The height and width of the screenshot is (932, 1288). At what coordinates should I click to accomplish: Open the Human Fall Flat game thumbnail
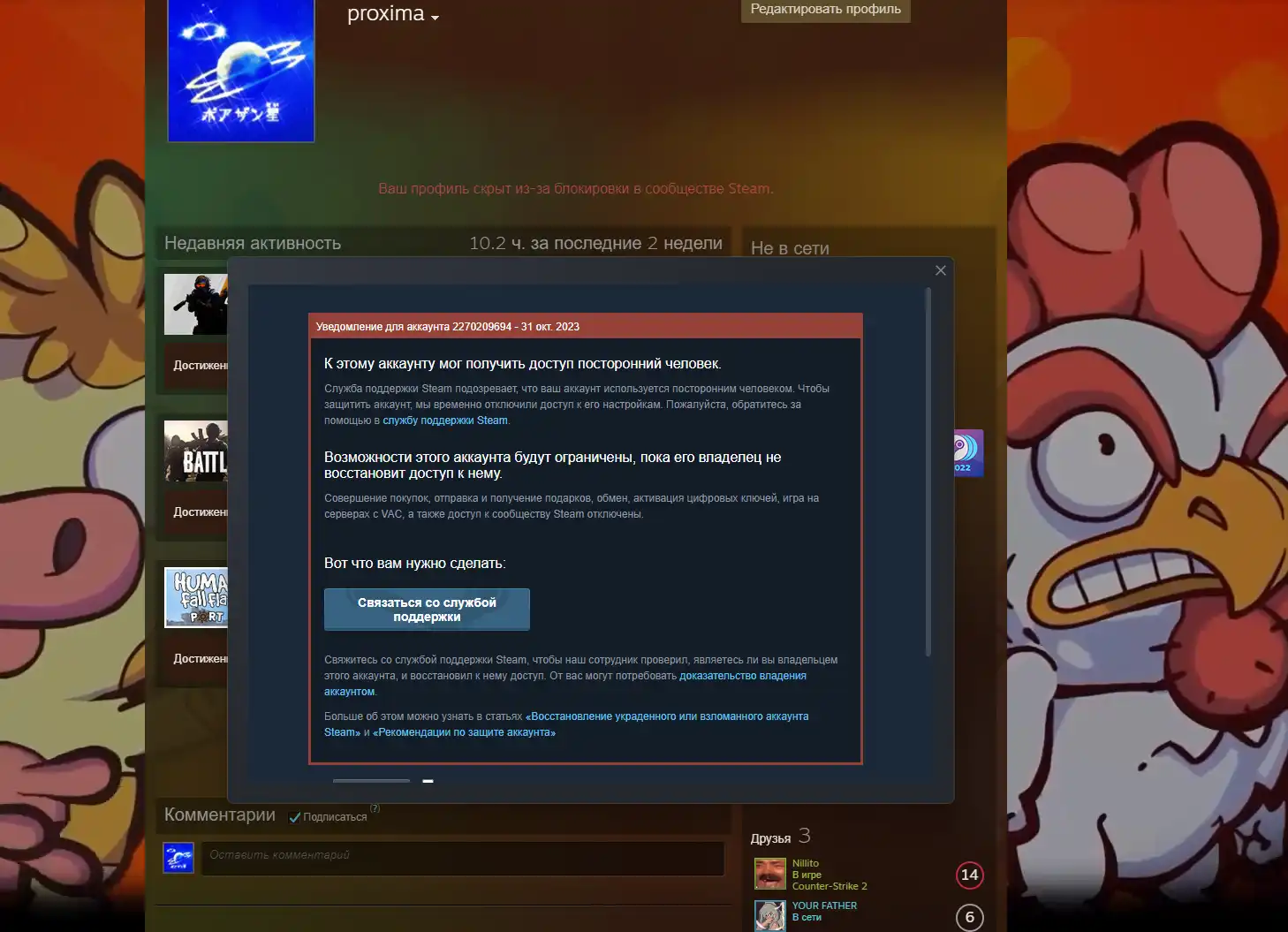(x=196, y=597)
